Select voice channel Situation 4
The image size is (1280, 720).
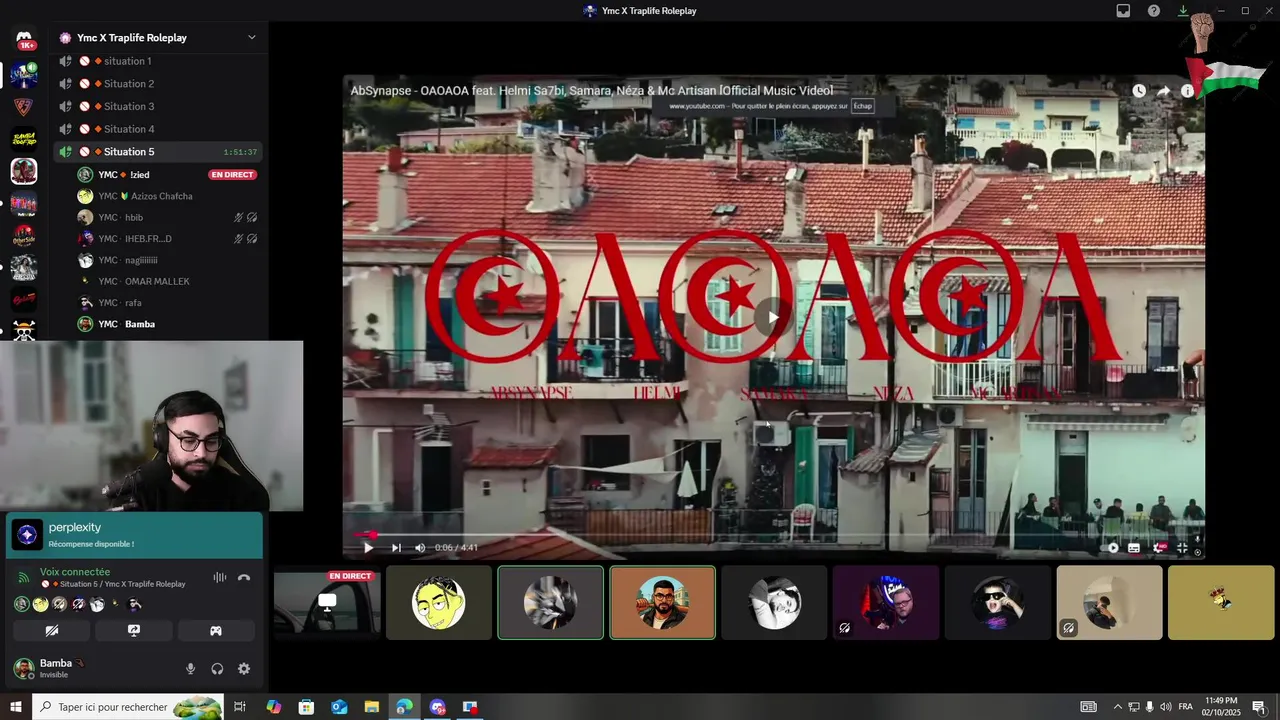coord(160,129)
